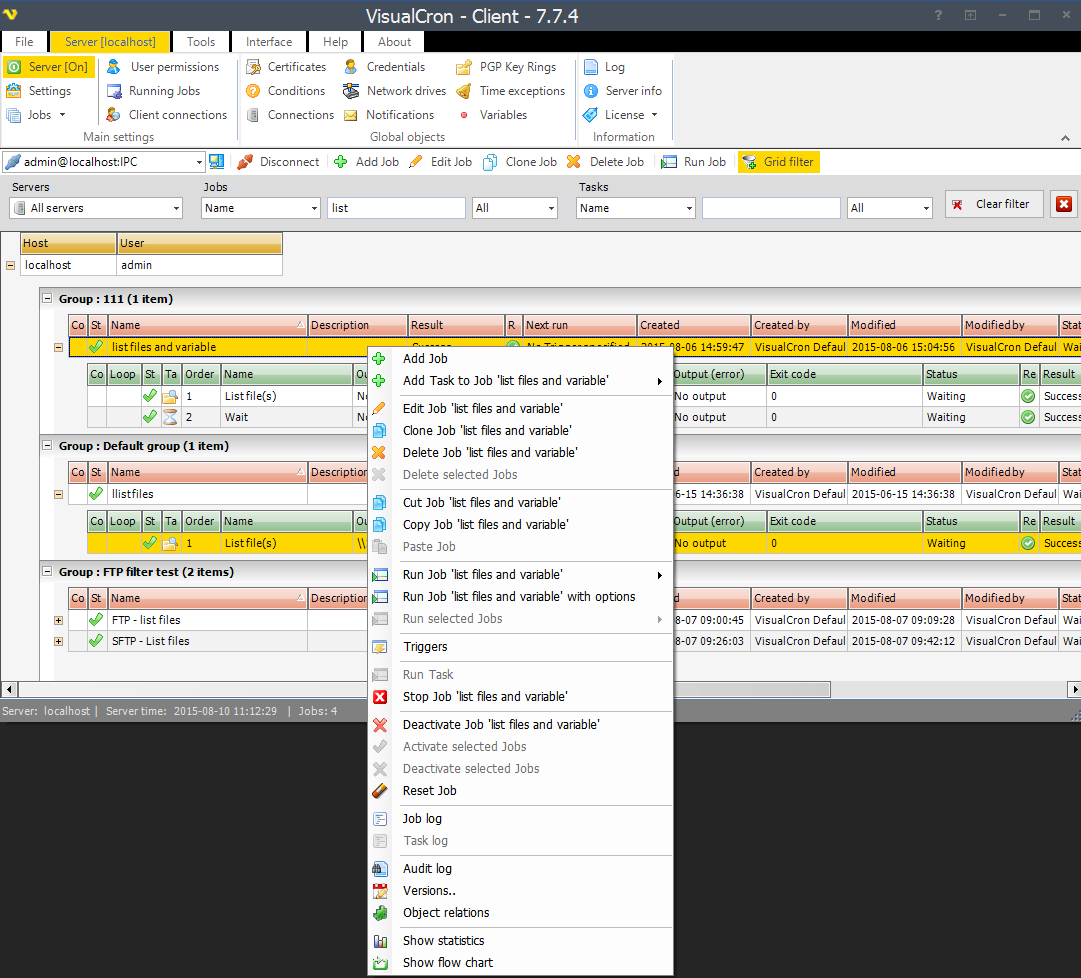Image resolution: width=1081 pixels, height=978 pixels.
Task: Open the Credentials icon
Action: click(351, 67)
